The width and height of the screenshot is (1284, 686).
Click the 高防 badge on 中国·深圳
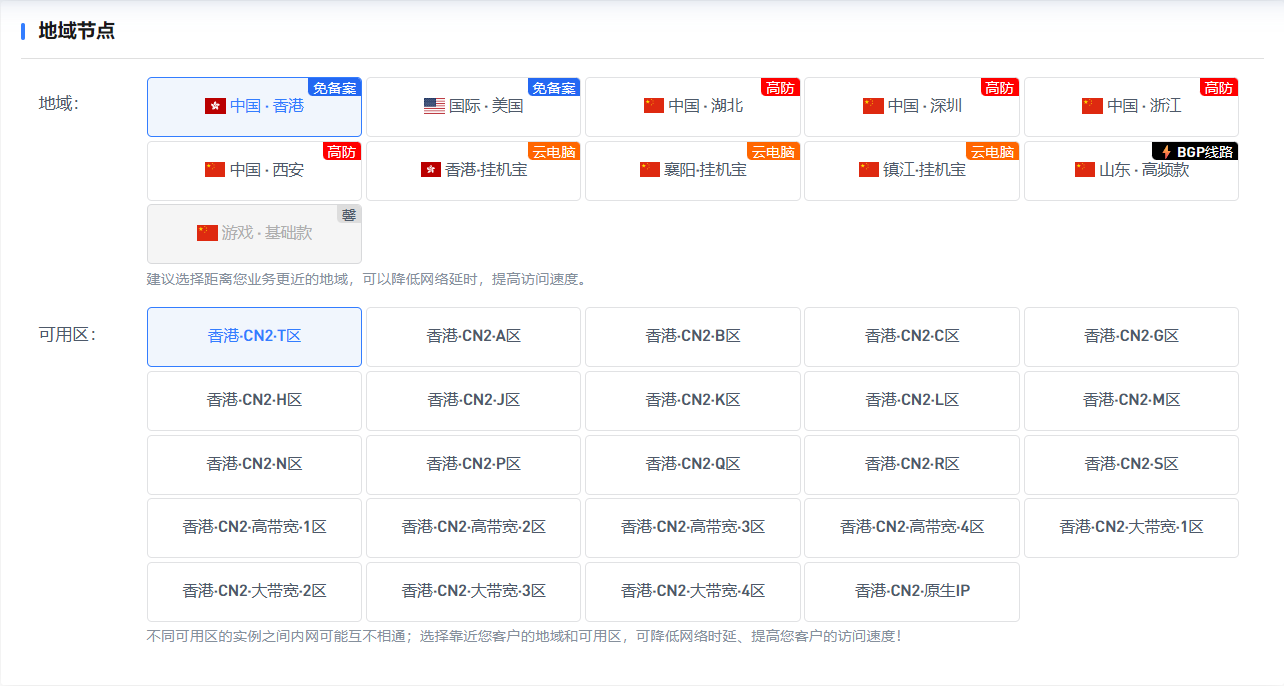point(1000,87)
